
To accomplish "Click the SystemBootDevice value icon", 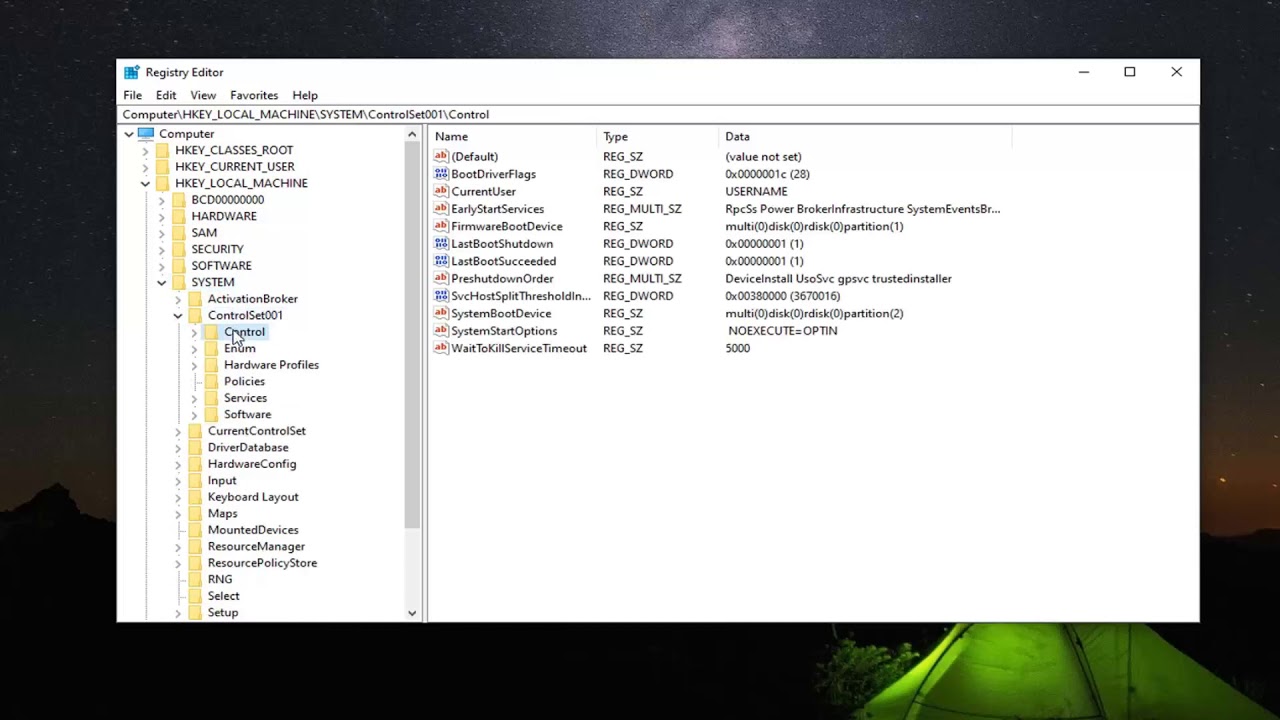I will (441, 313).
